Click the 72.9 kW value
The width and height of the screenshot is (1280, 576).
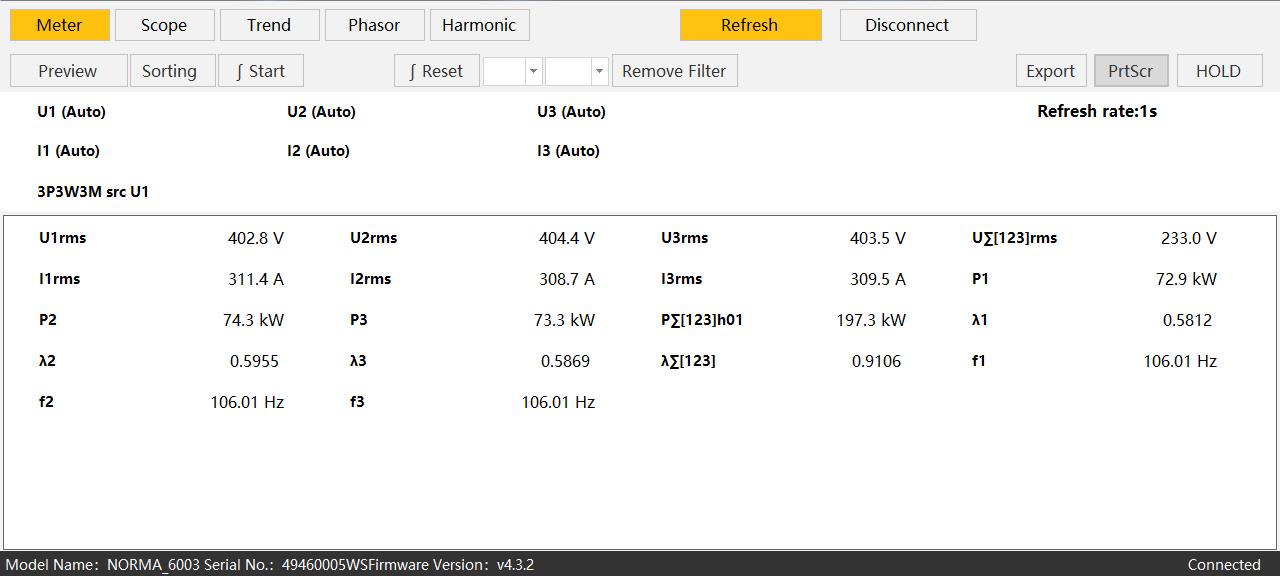pos(1186,279)
